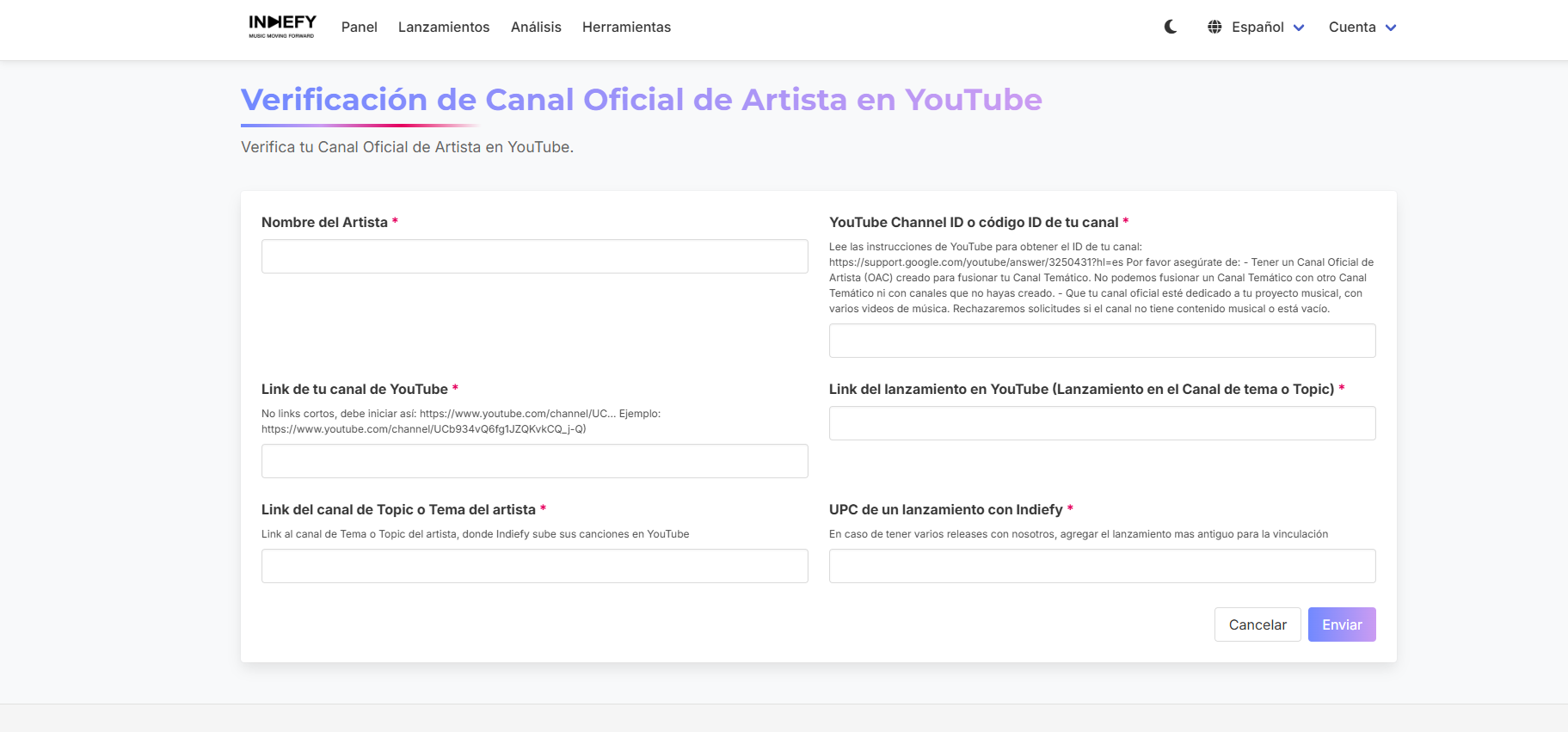
Task: Open the Español language dropdown
Action: tap(1257, 28)
